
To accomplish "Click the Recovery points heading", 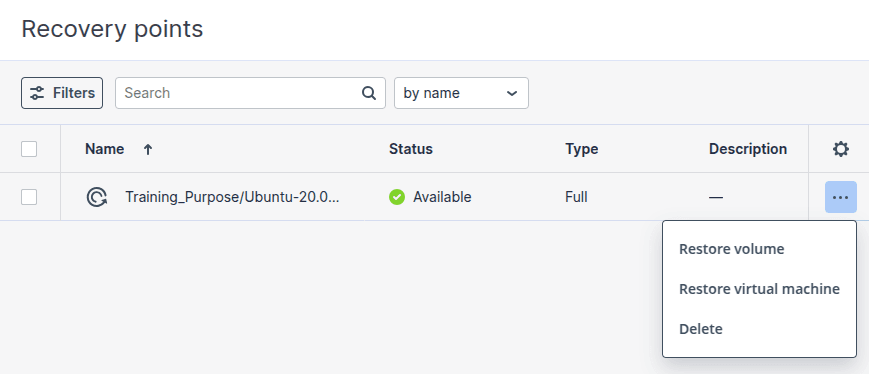I will (x=112, y=29).
